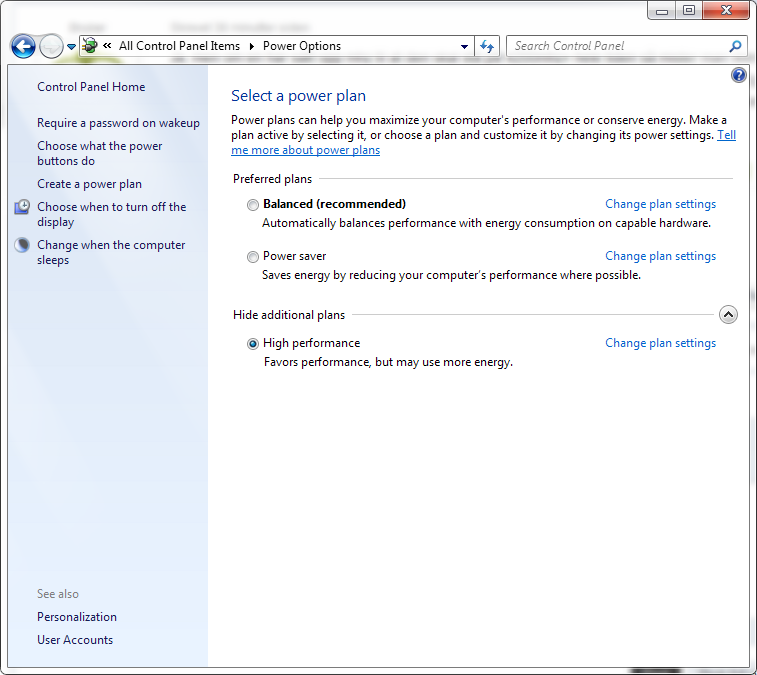This screenshot has width=757, height=675.
Task: Click Create a power plan
Action: pyautogui.click(x=89, y=184)
